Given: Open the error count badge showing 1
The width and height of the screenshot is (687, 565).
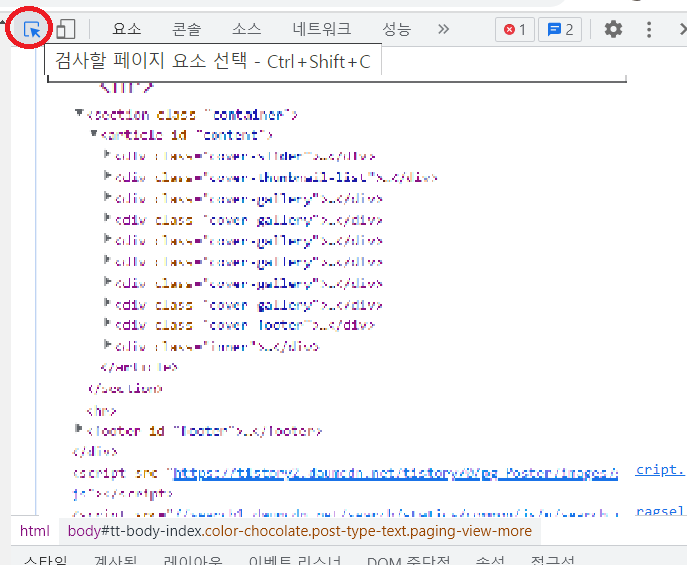Looking at the screenshot, I should pyautogui.click(x=515, y=30).
